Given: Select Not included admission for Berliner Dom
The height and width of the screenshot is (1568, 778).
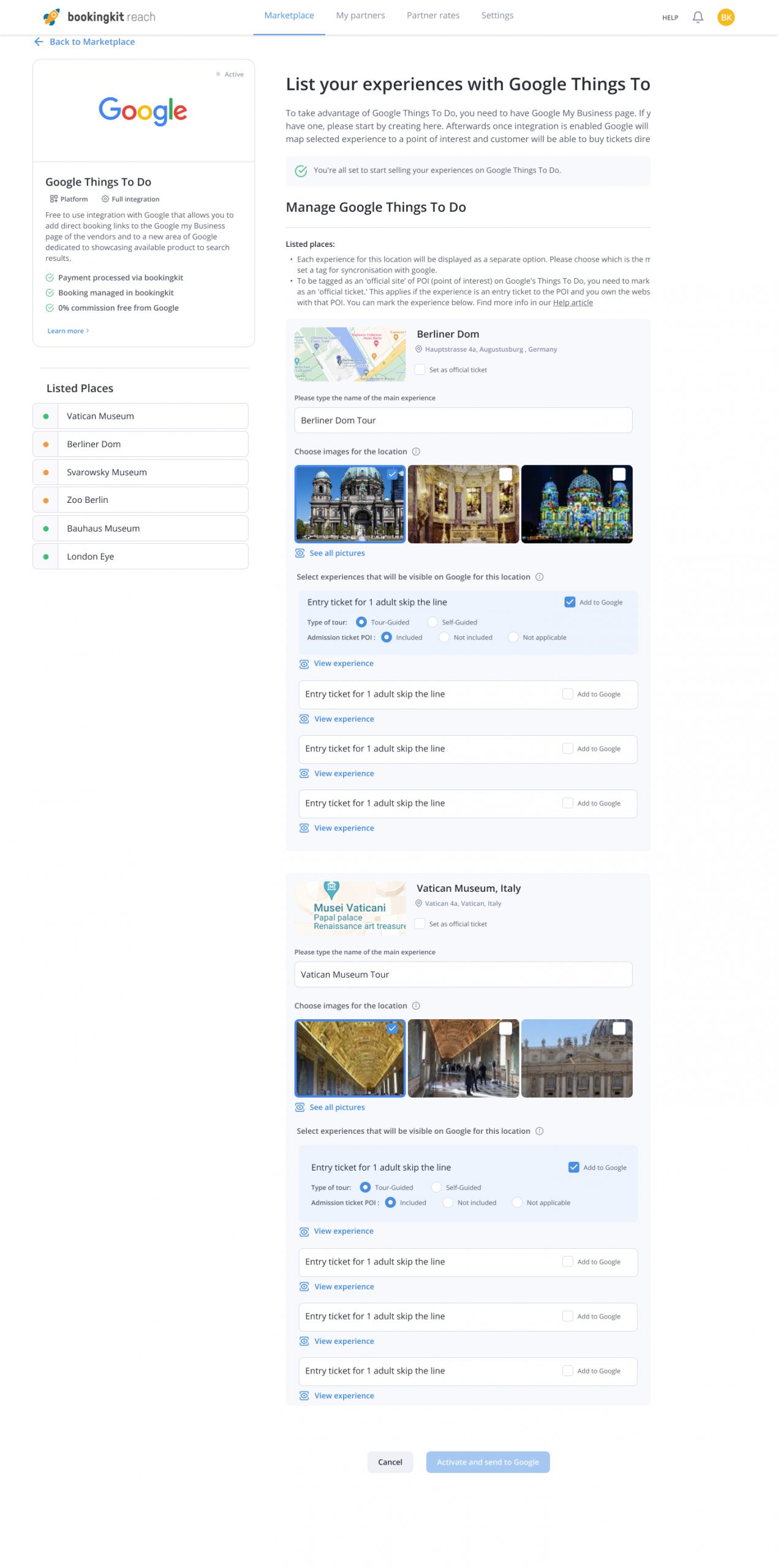Looking at the screenshot, I should 444,638.
